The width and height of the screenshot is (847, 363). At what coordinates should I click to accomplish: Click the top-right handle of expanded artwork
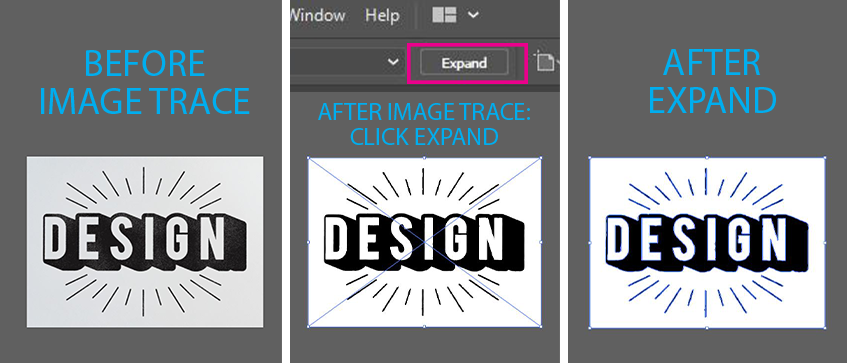coord(824,158)
